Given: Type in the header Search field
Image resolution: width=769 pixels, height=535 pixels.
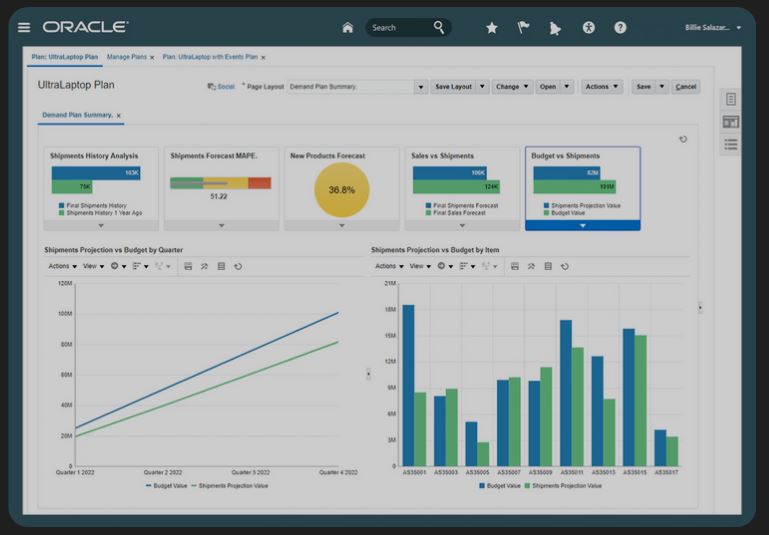Looking at the screenshot, I should [x=400, y=28].
